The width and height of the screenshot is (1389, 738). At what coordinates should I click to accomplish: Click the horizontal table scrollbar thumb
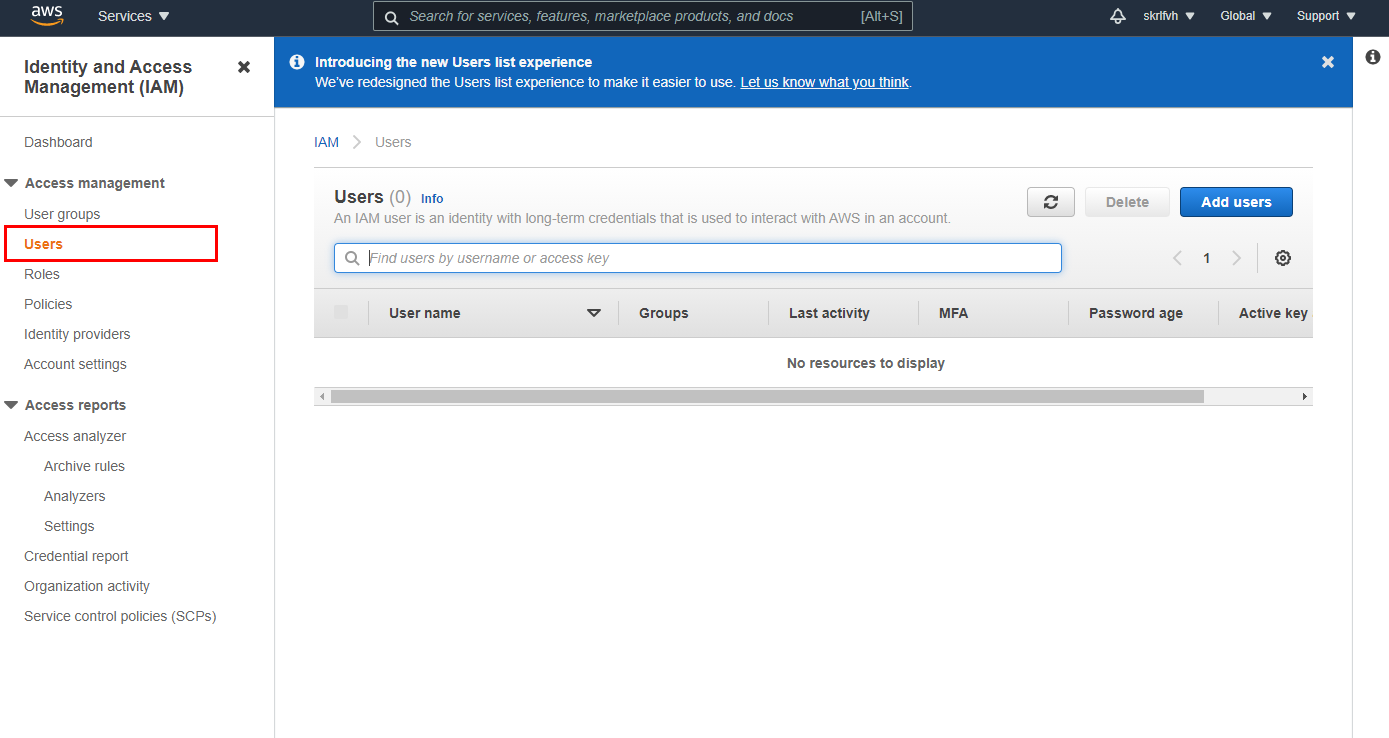(767, 397)
